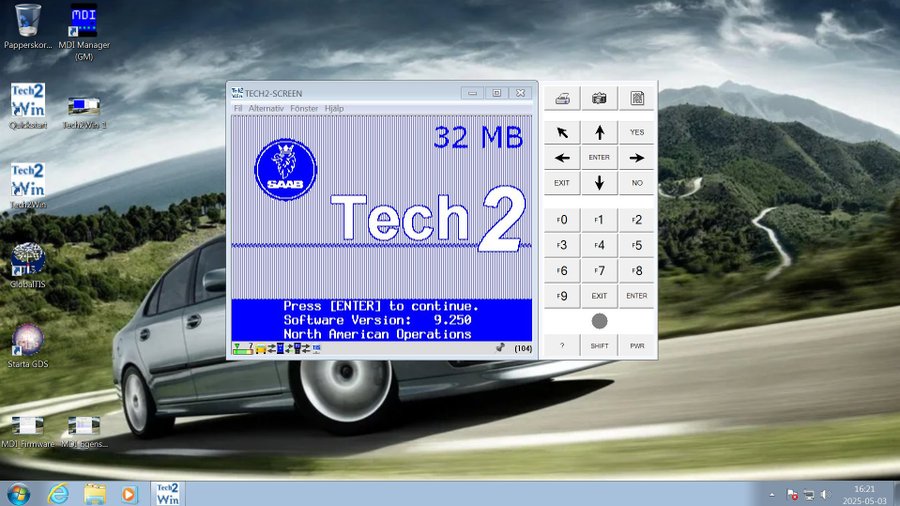Screen dimensions: 900x506
Task: Click the document page icon on the keypad
Action: click(637, 99)
